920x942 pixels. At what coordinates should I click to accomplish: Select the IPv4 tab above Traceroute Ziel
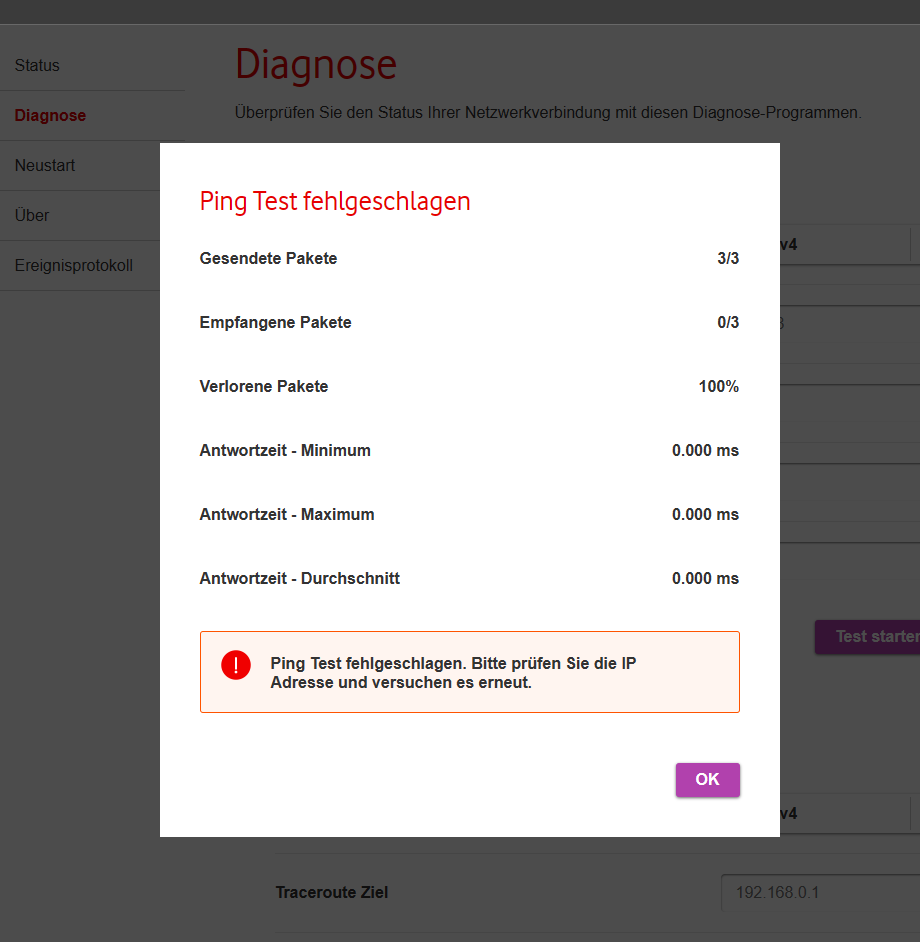[x=790, y=814]
